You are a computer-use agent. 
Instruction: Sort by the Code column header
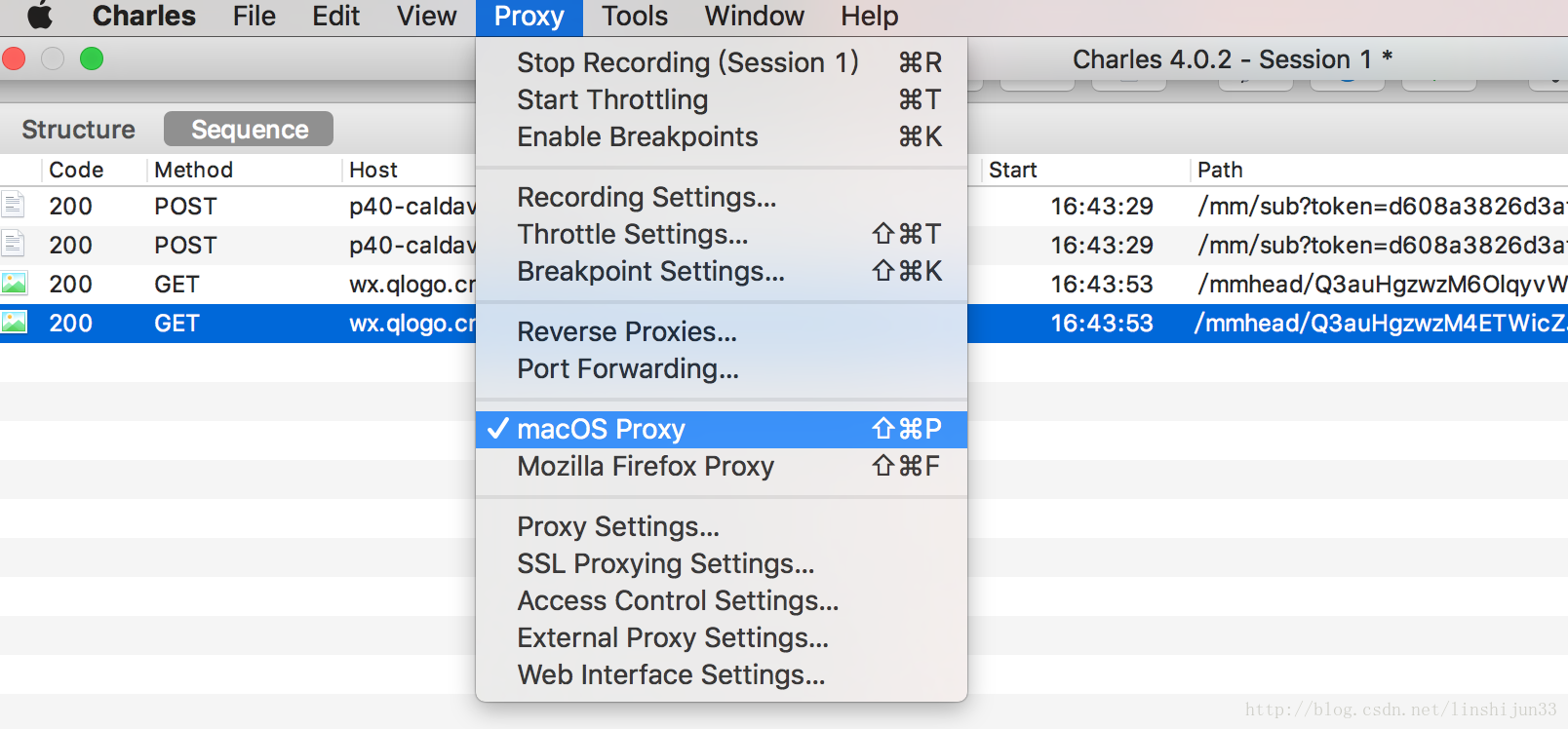click(76, 170)
